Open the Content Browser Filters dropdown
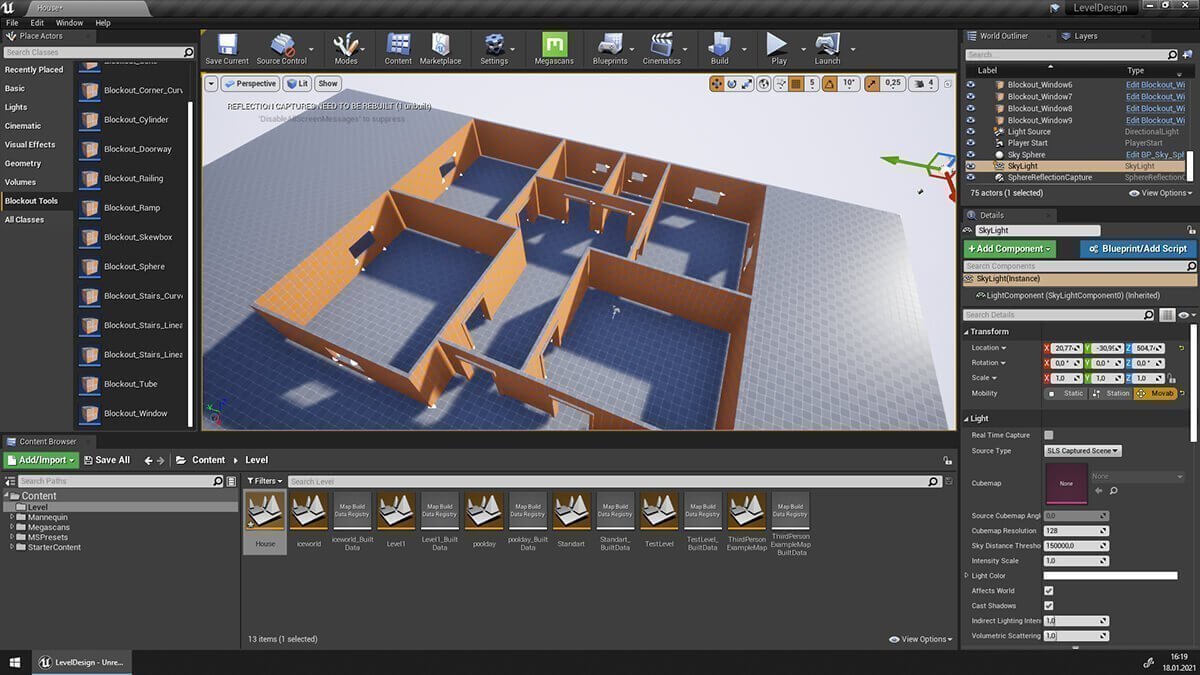This screenshot has height=675, width=1200. (x=265, y=481)
